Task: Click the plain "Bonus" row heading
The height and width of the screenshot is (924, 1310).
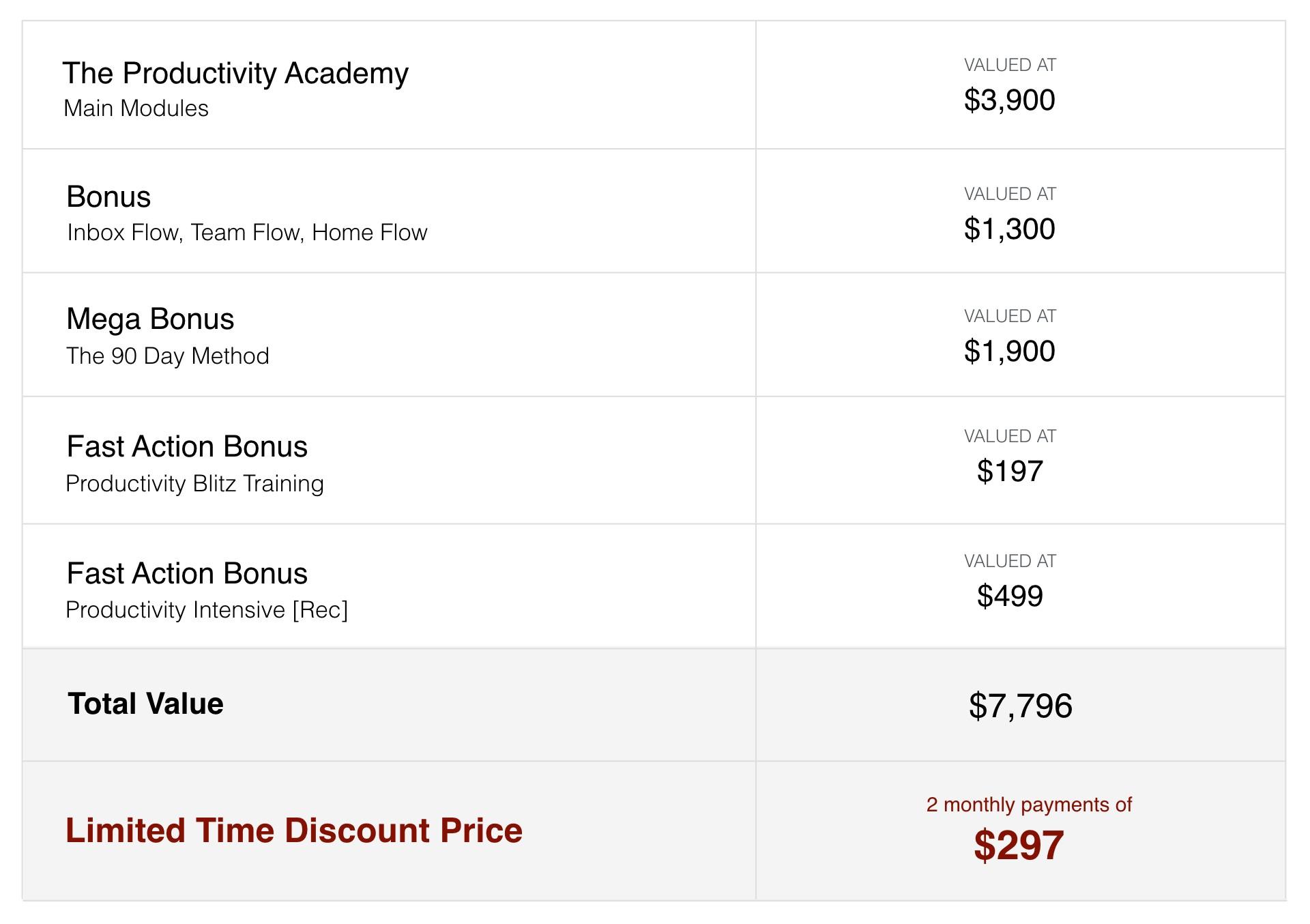Action: 108,197
